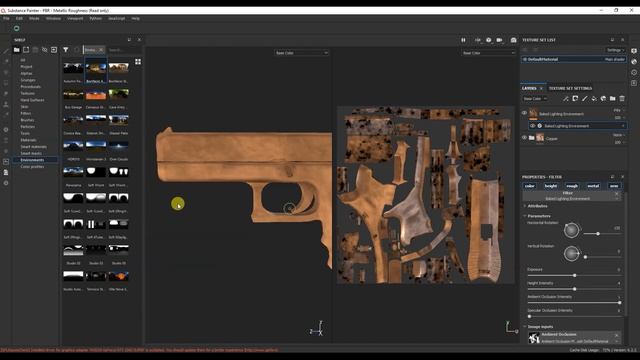
Task: Select the Bus Garage environment thumbnail
Action: click(73, 96)
